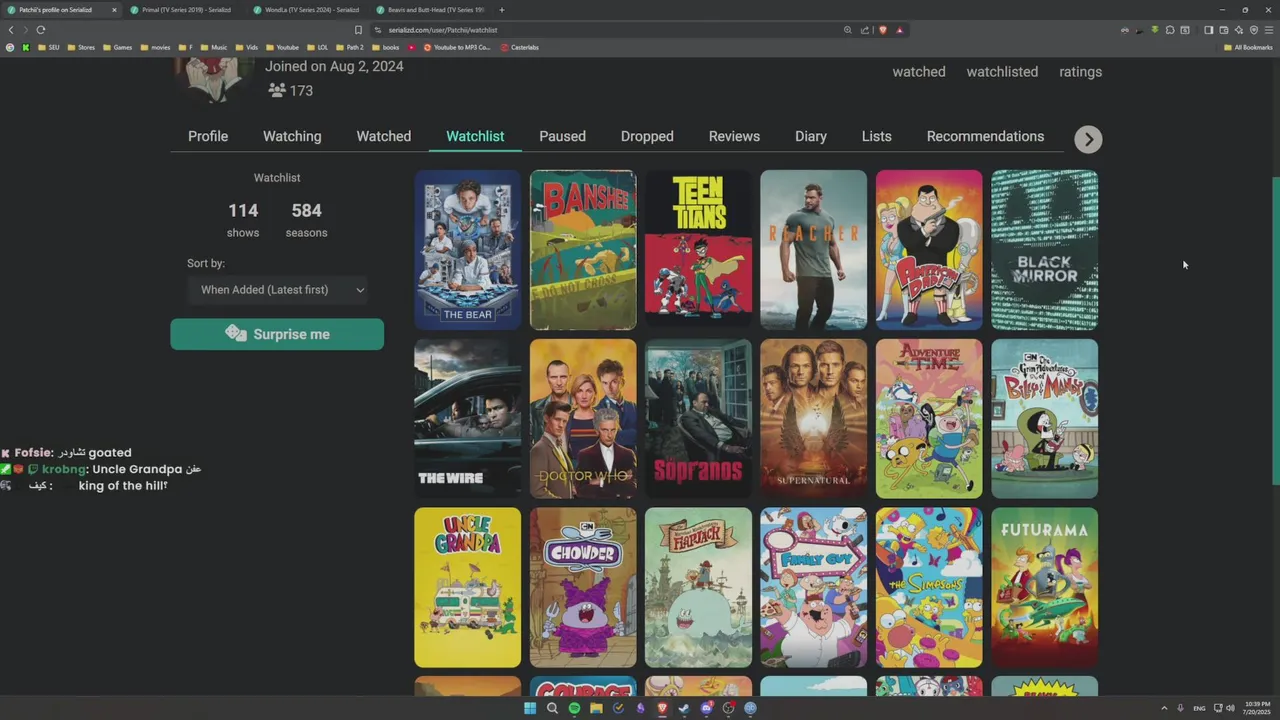The width and height of the screenshot is (1280, 720).
Task: Open The Wire poster
Action: [468, 418]
